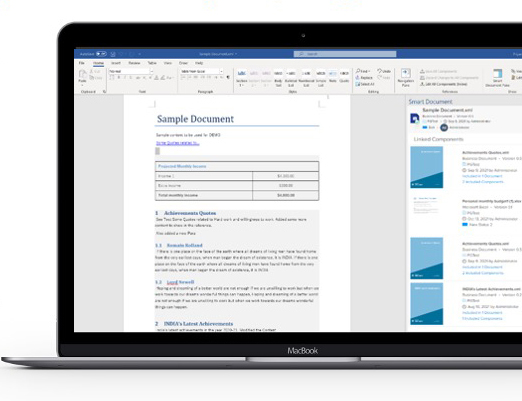Toggle italic formatting in Font group

[x=125, y=78]
